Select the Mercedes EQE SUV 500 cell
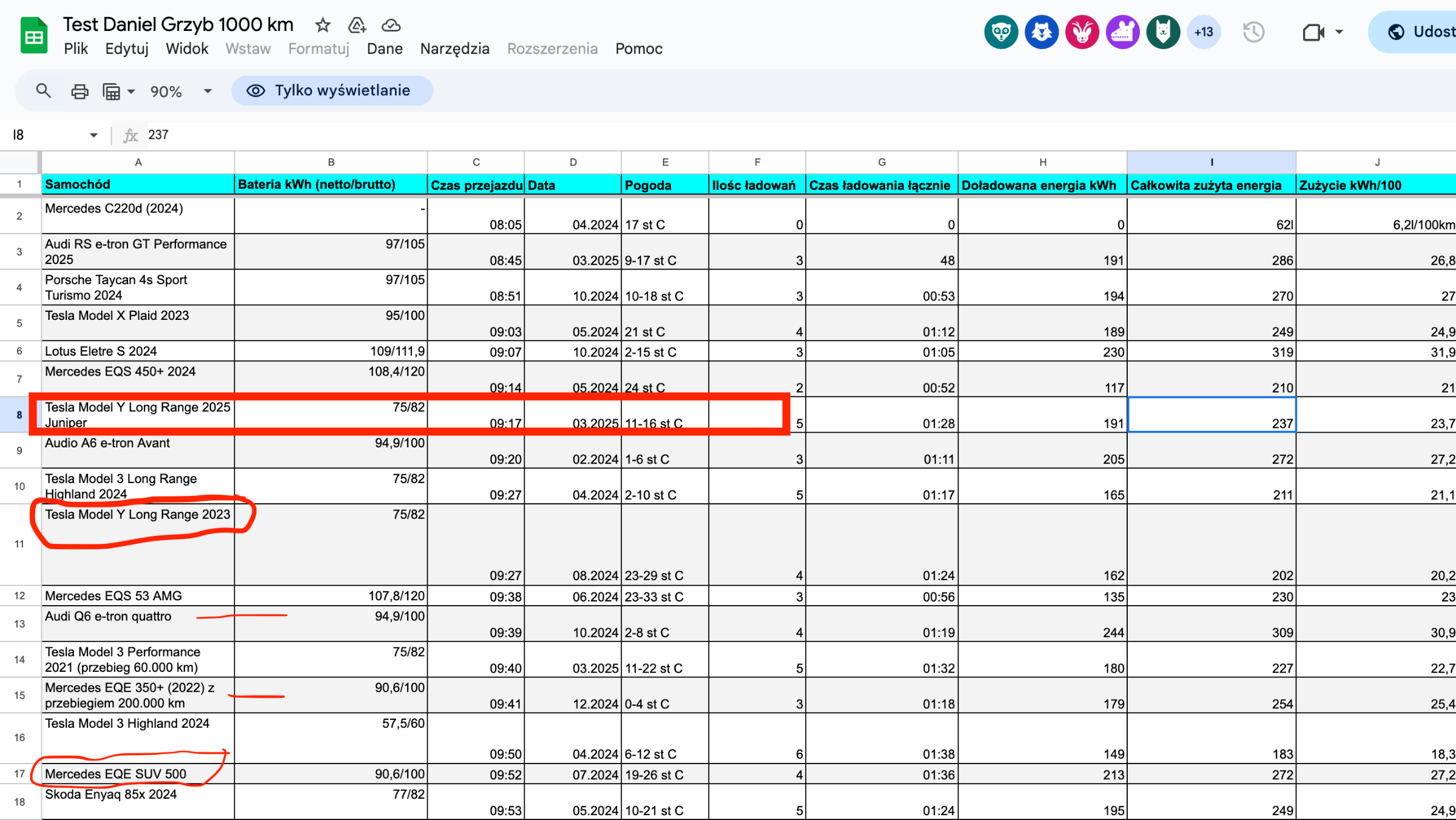The height and width of the screenshot is (820, 1456). click(x=138, y=774)
